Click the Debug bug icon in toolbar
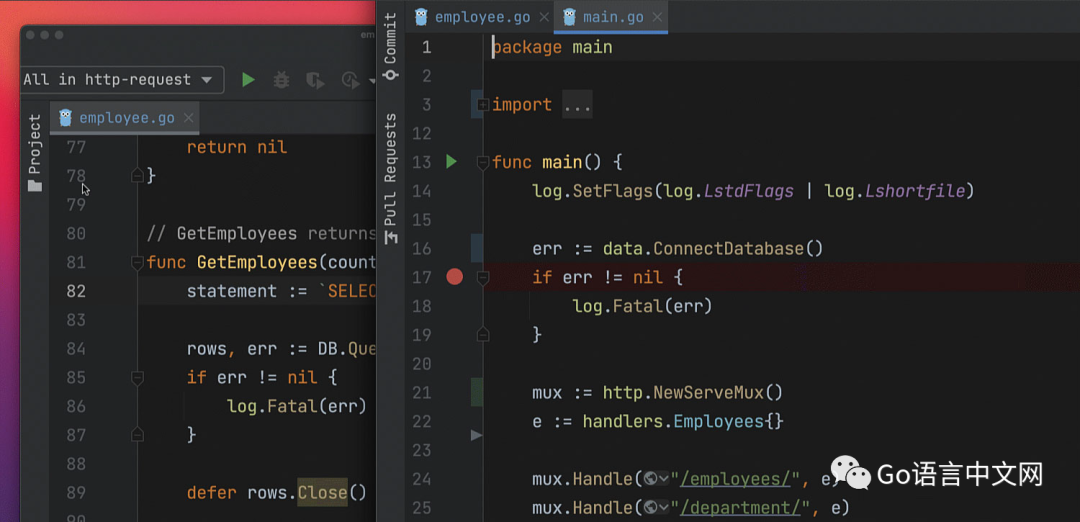This screenshot has width=1080, height=522. (281, 80)
